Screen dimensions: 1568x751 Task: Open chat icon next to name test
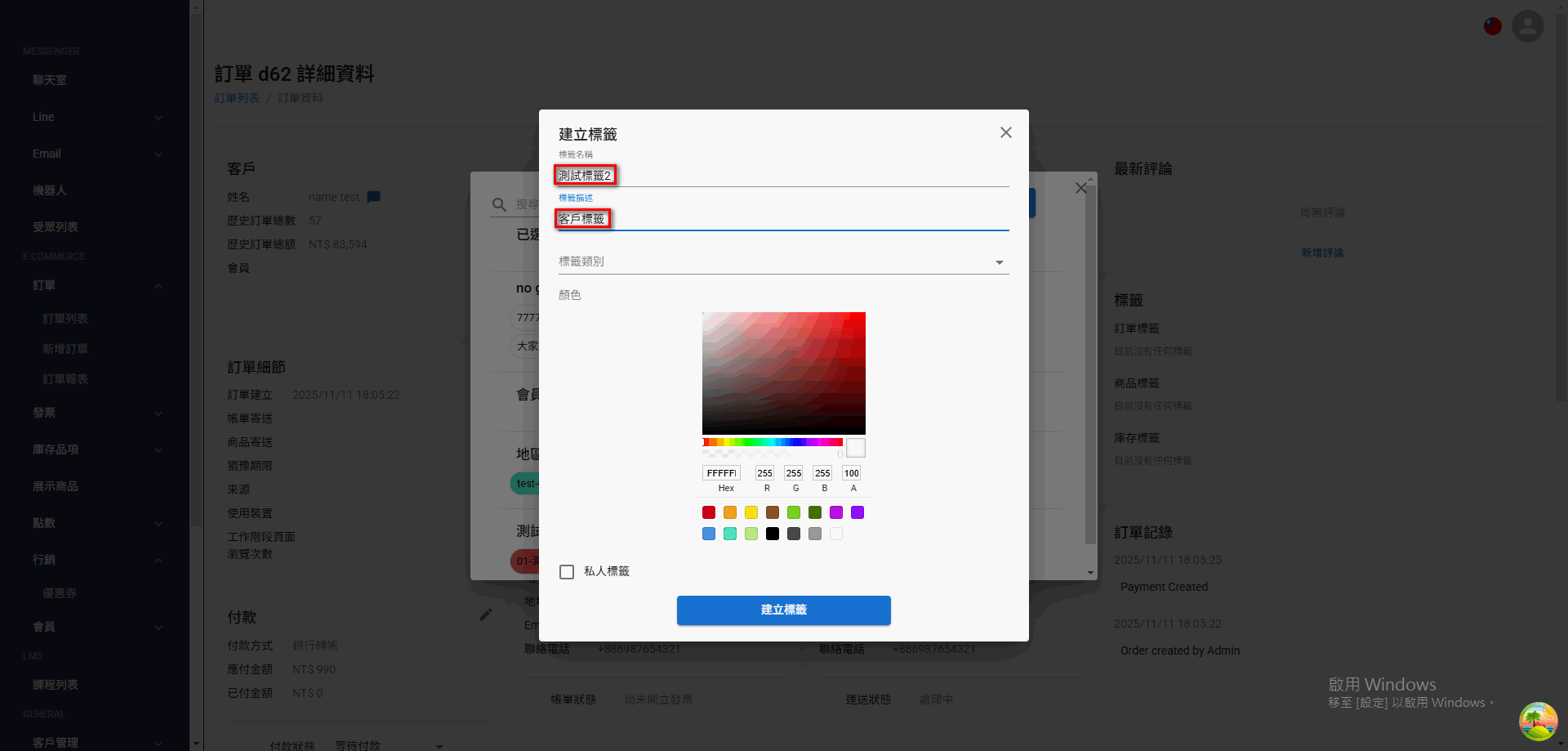point(374,197)
